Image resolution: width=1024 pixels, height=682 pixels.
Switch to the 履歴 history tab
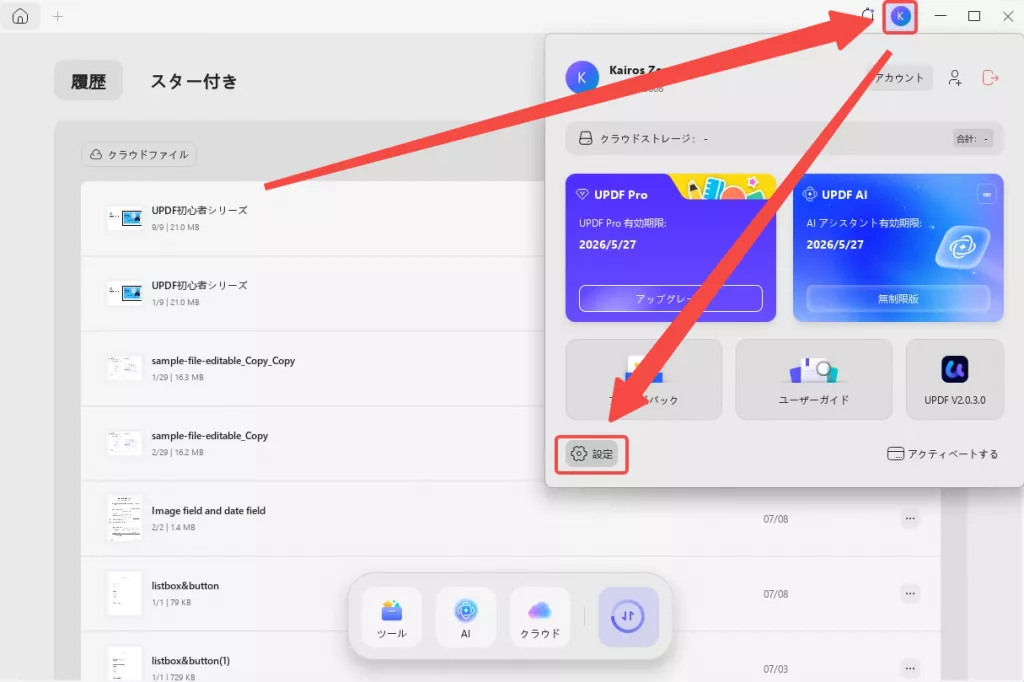pos(88,80)
